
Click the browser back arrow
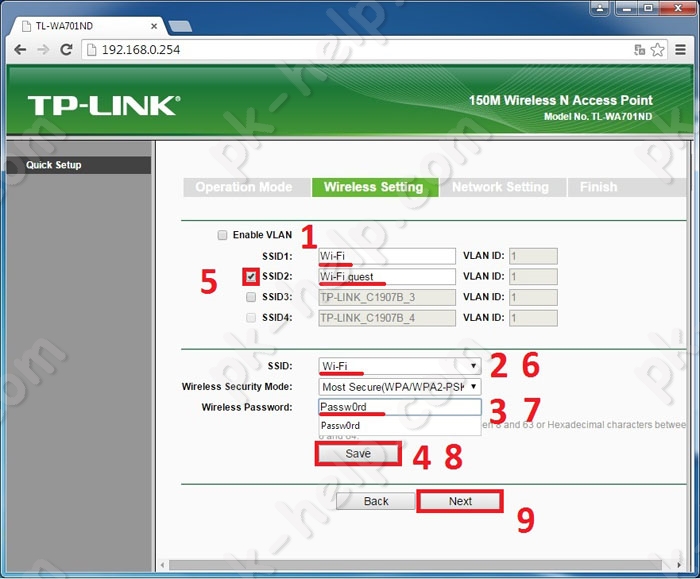coord(20,50)
